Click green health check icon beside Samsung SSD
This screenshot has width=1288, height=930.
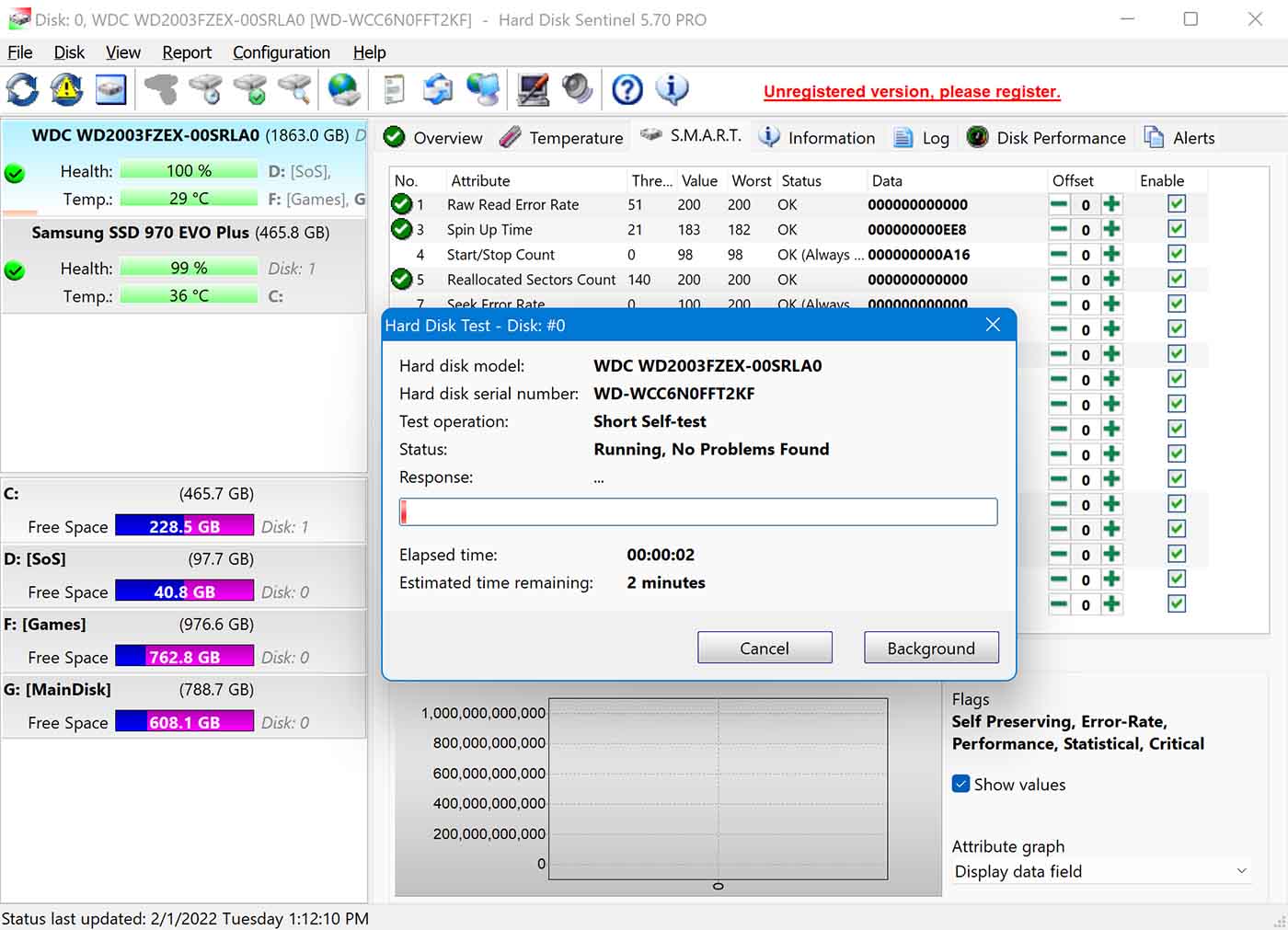coord(15,270)
